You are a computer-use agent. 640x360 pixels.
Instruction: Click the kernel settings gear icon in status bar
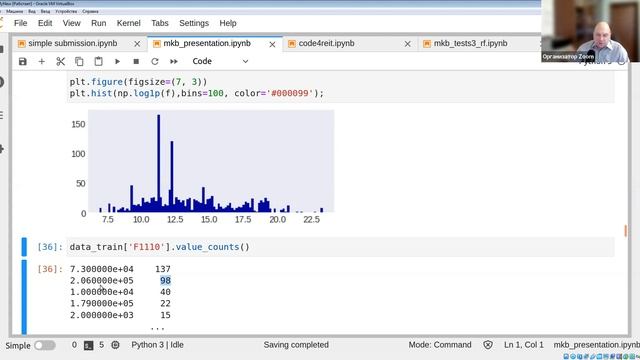coord(116,345)
